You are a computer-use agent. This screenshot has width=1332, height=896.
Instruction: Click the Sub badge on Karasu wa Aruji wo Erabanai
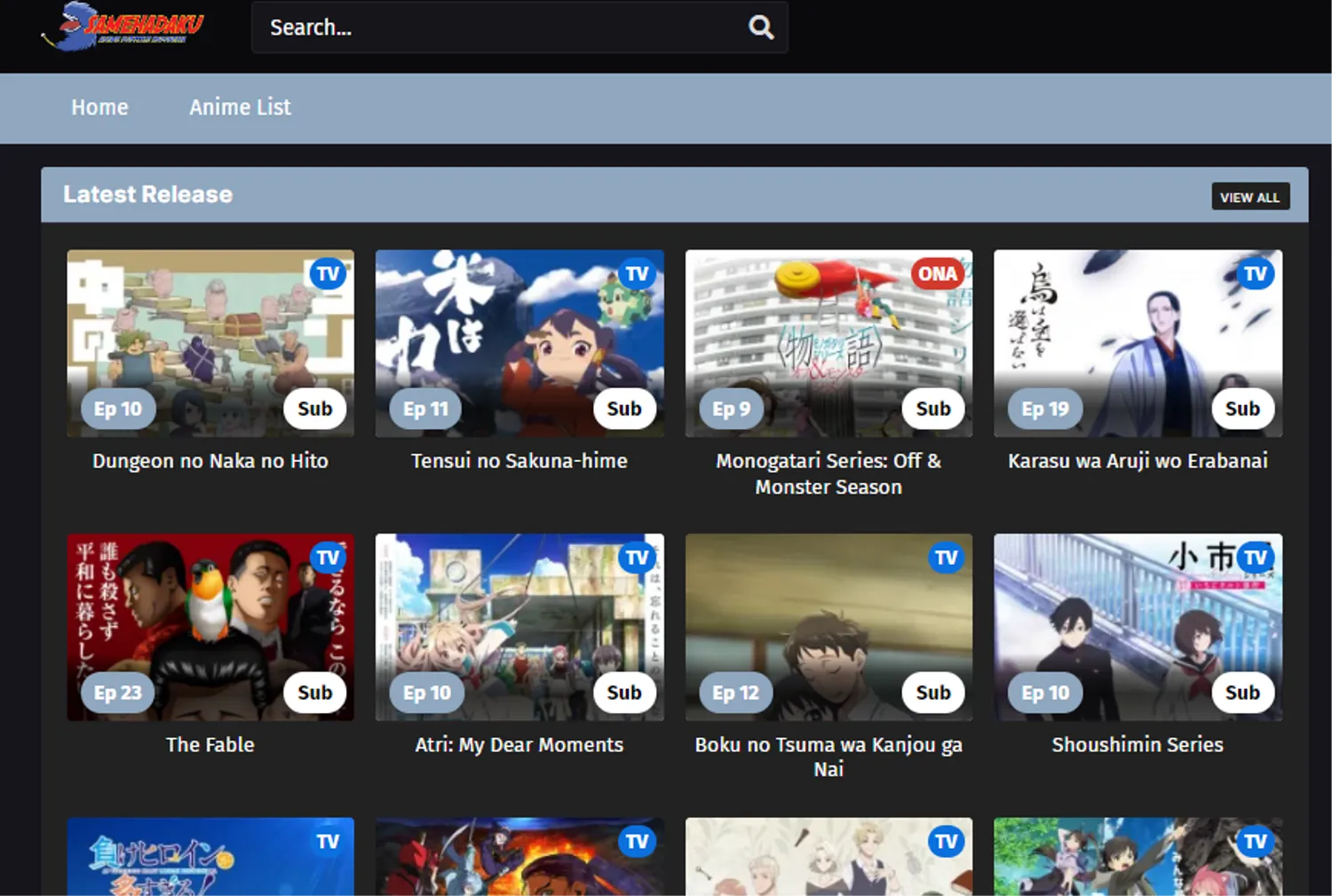(x=1243, y=409)
